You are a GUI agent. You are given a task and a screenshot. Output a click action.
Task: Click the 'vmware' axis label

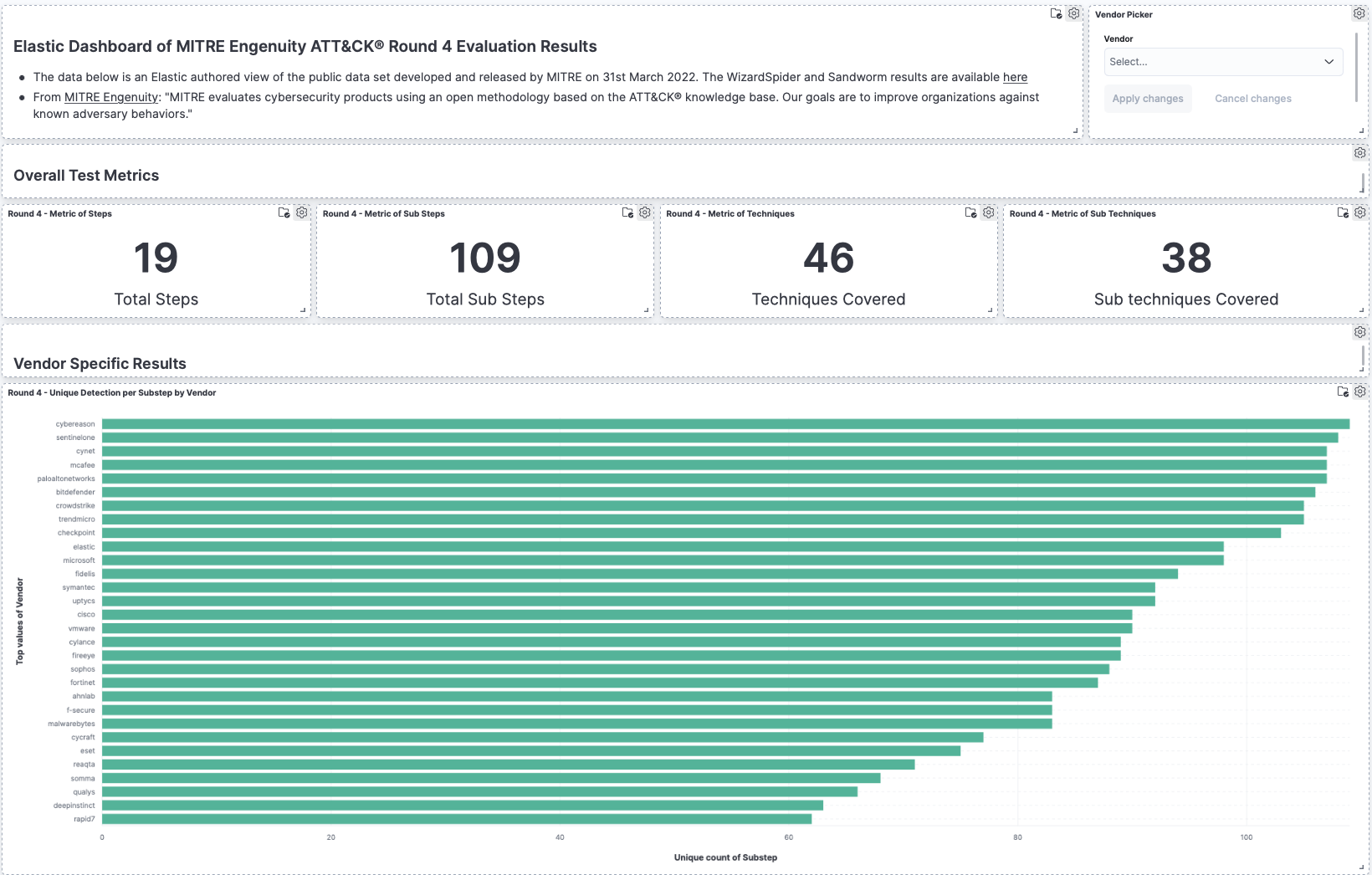(82, 628)
